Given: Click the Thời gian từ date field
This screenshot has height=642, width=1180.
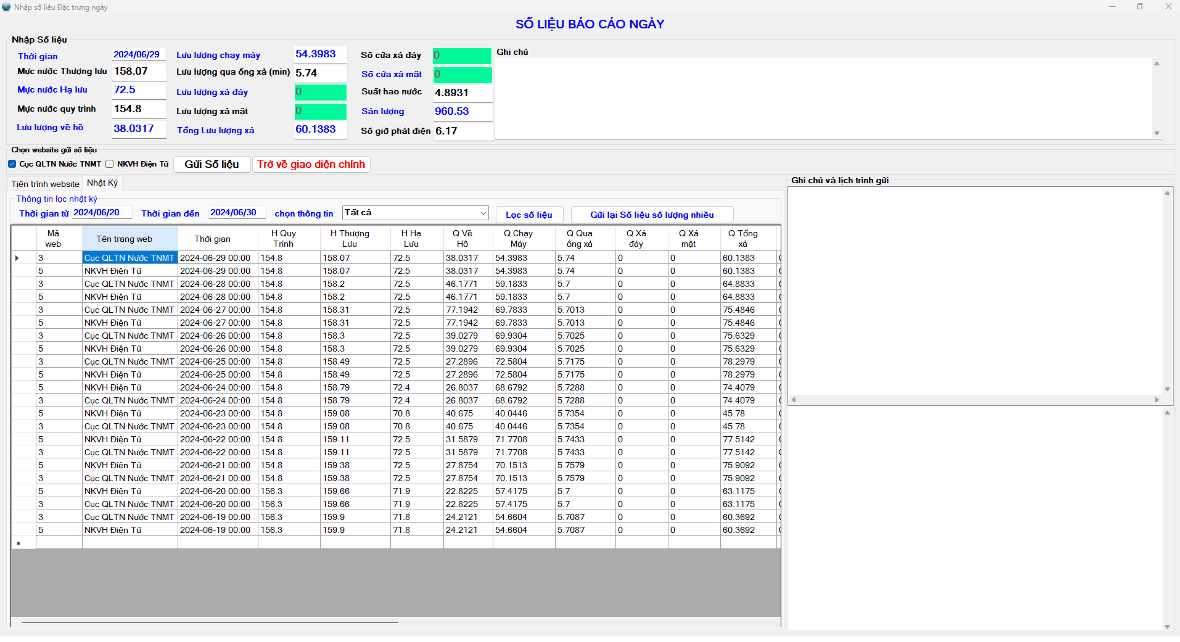Looking at the screenshot, I should coord(102,213).
